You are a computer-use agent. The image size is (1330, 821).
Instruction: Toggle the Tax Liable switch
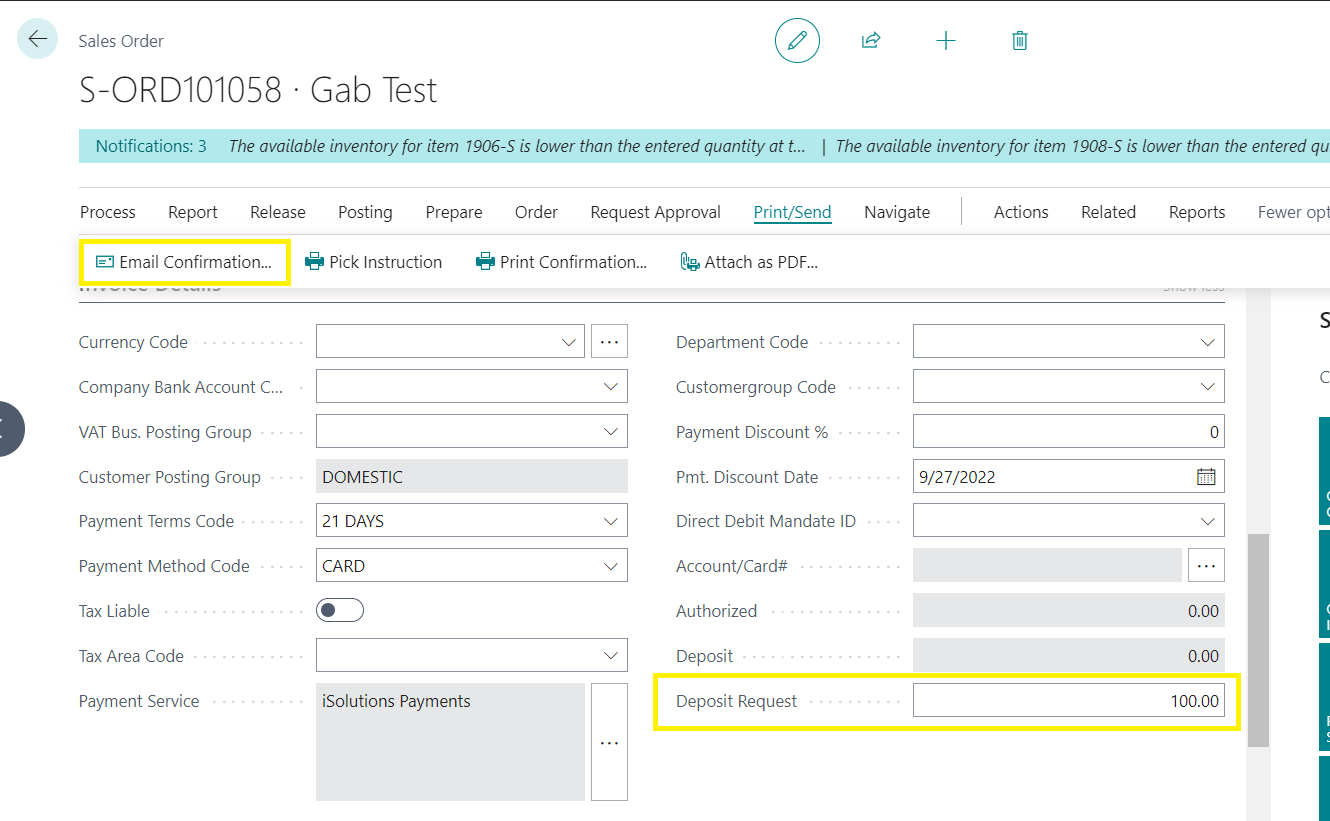click(340, 610)
